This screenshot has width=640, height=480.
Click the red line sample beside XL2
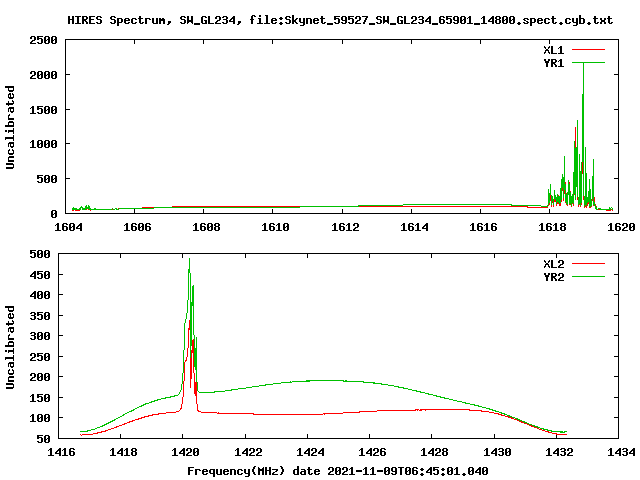coord(588,264)
